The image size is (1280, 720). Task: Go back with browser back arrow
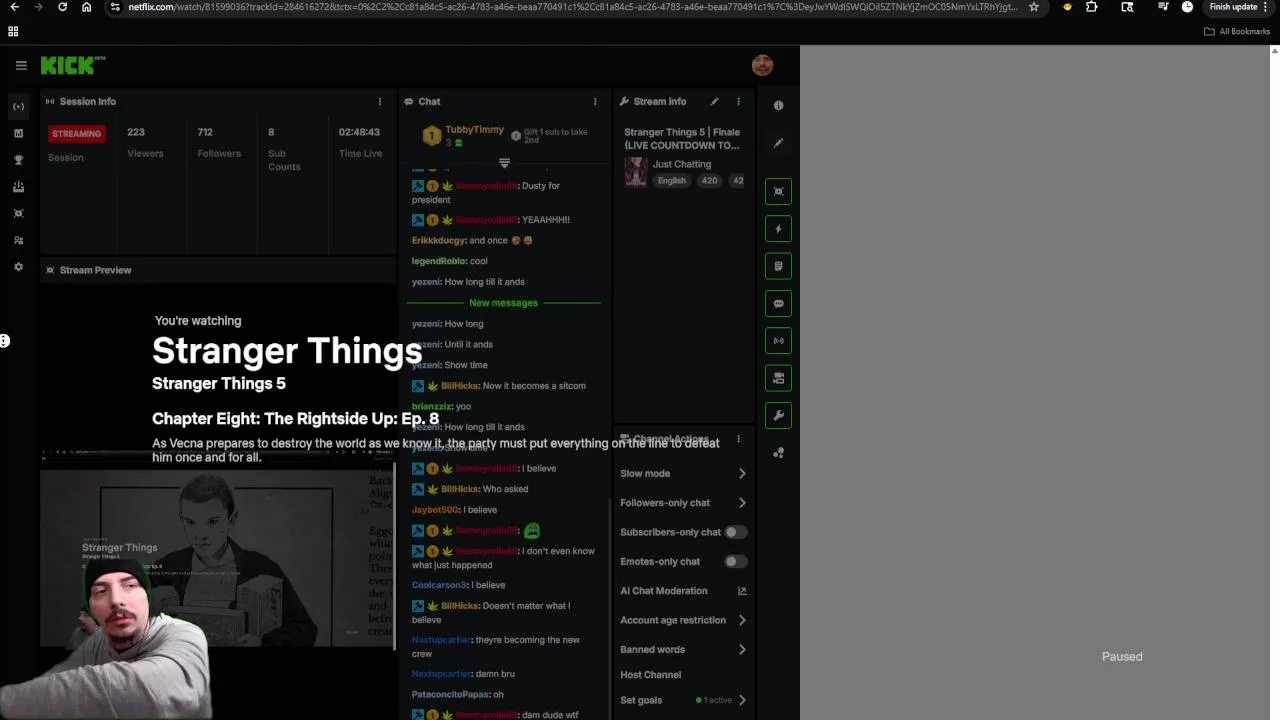coord(14,7)
